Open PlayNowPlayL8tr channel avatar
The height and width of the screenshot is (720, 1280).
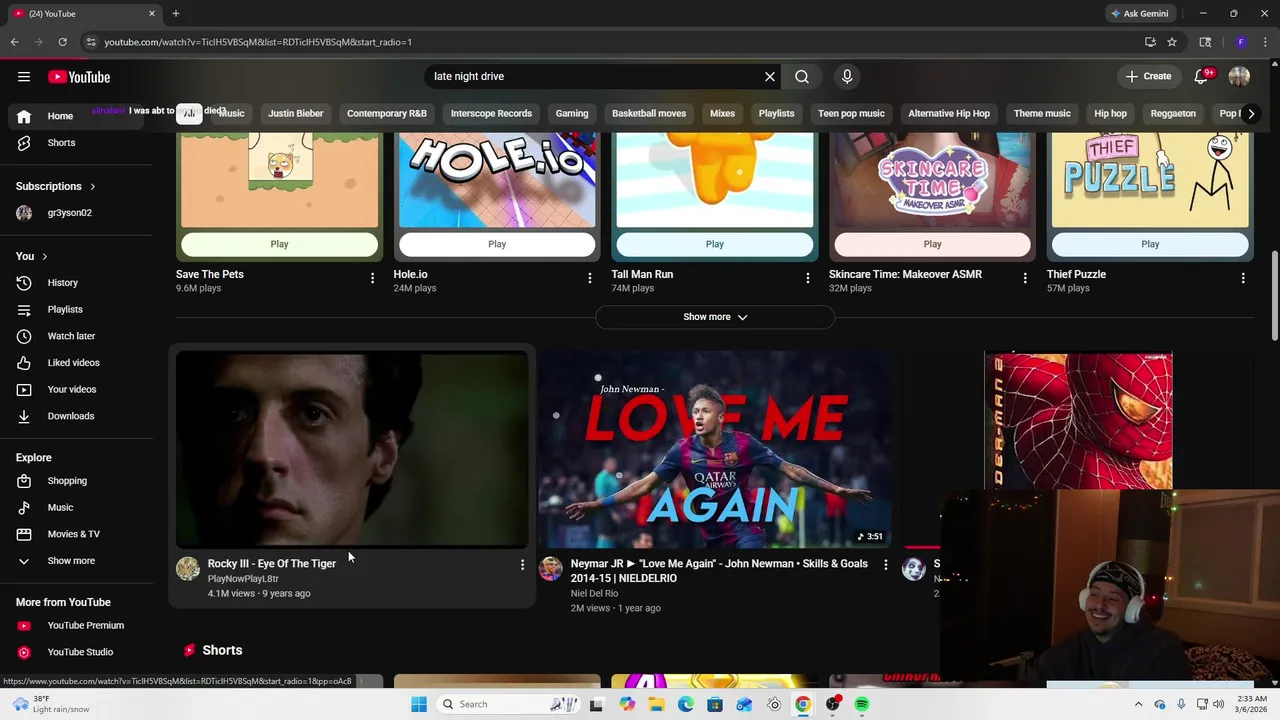click(x=188, y=569)
